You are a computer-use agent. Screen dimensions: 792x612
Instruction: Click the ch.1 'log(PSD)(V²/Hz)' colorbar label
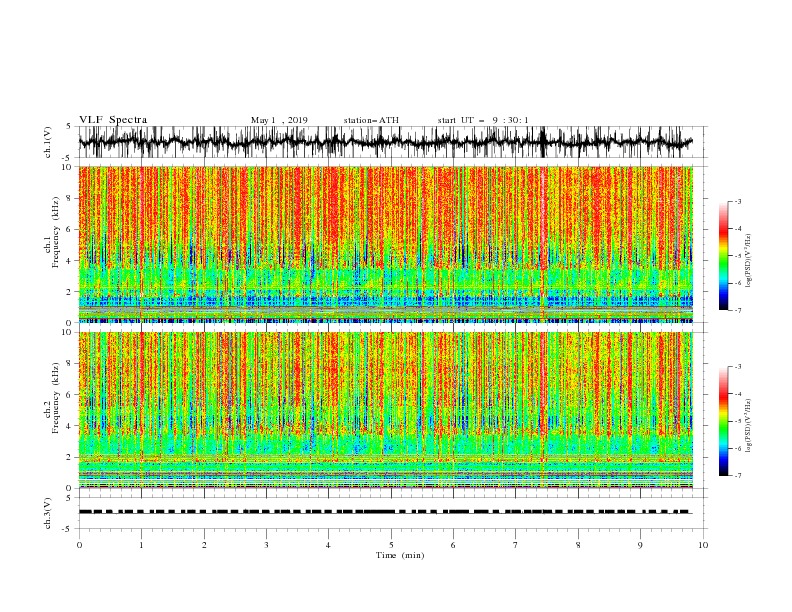(749, 261)
